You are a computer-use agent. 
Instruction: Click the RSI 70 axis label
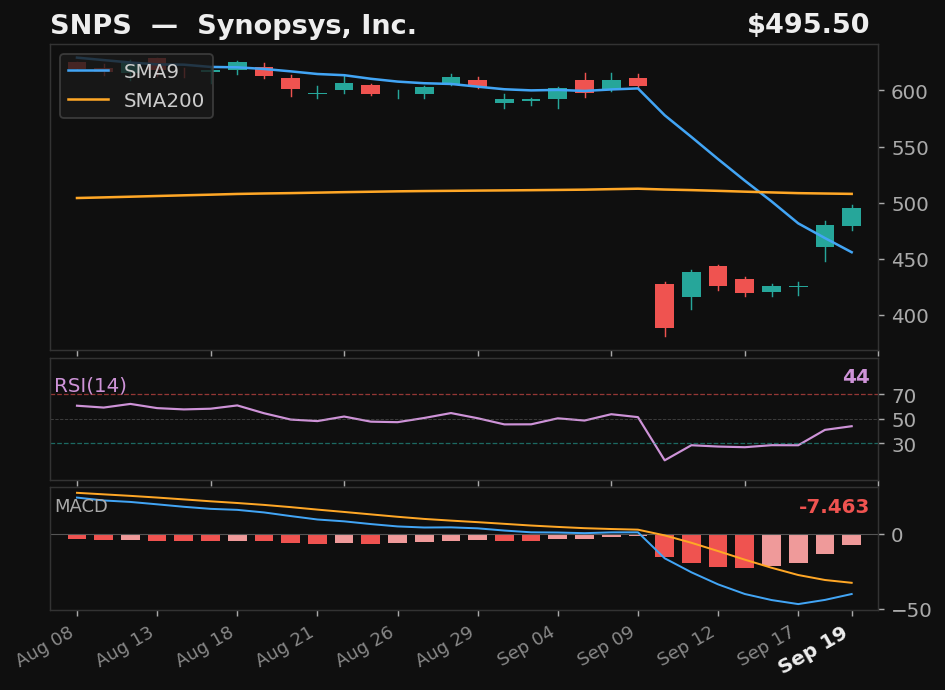(x=904, y=396)
